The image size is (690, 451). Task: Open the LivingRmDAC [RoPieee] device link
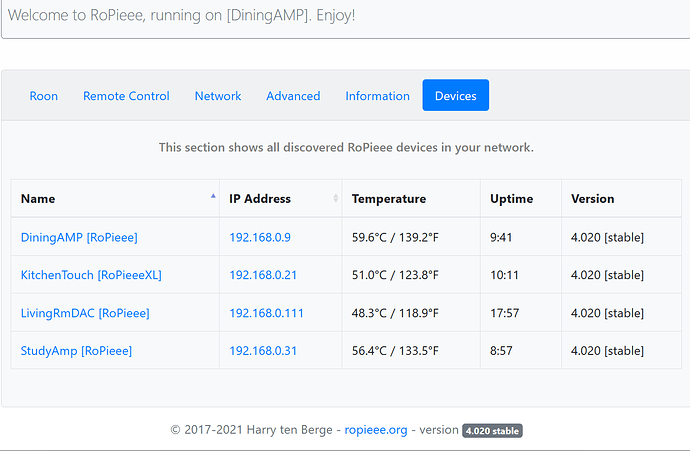click(x=85, y=313)
